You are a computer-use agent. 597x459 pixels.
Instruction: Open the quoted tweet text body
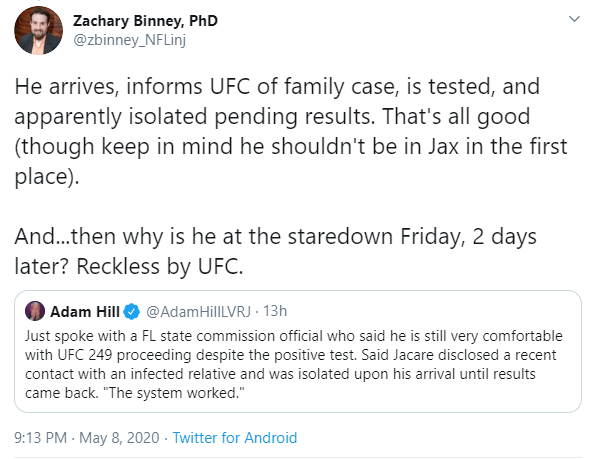(x=294, y=364)
